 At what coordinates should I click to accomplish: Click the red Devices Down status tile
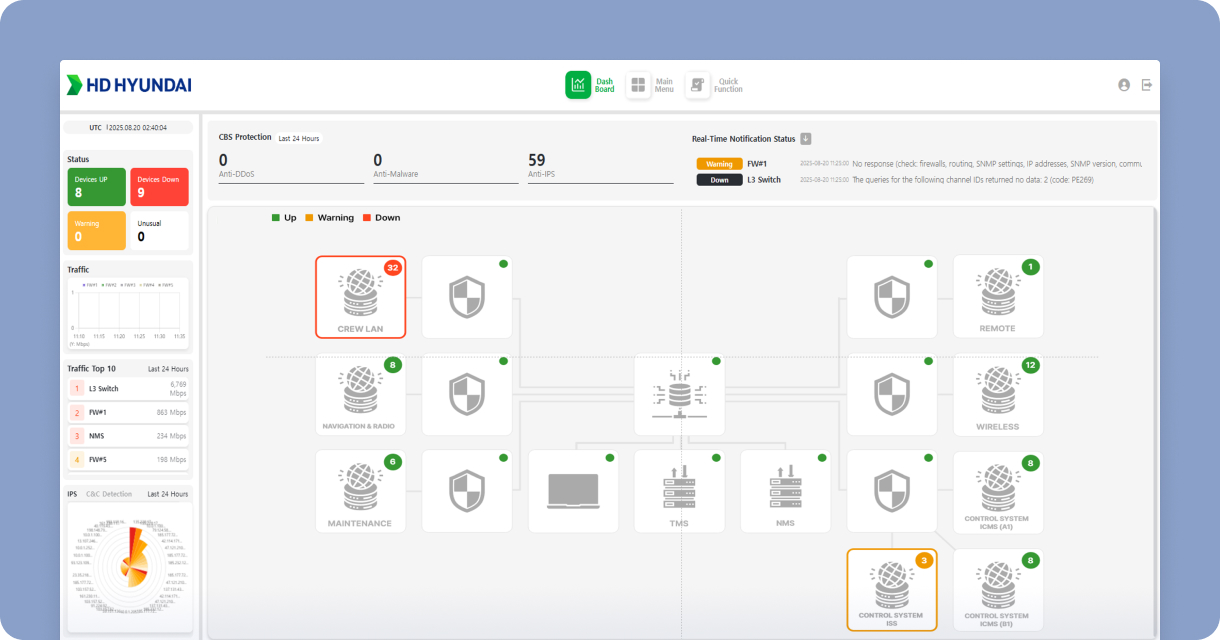pyautogui.click(x=159, y=187)
